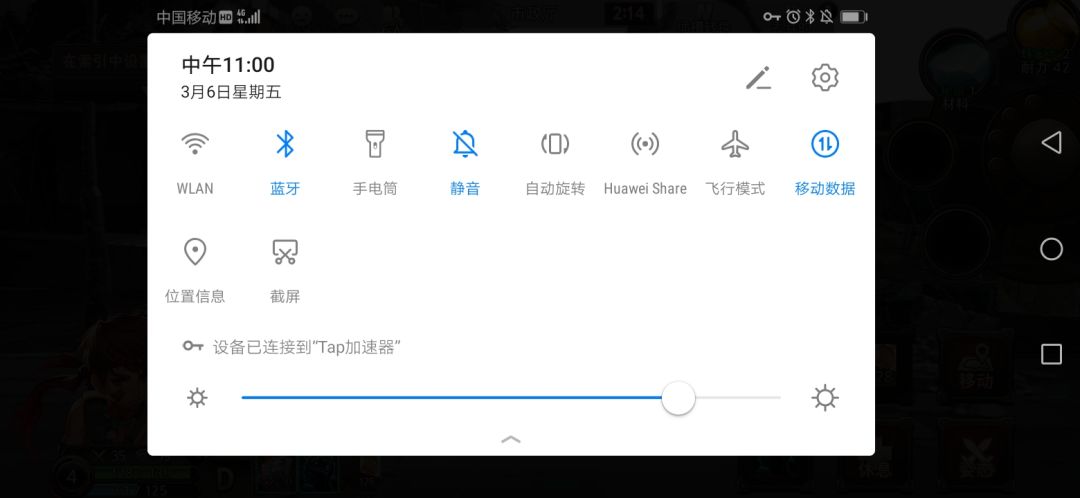Screen dimensions: 1080x498
Task: Enable airplane mode (飞行模式)
Action: [735, 145]
